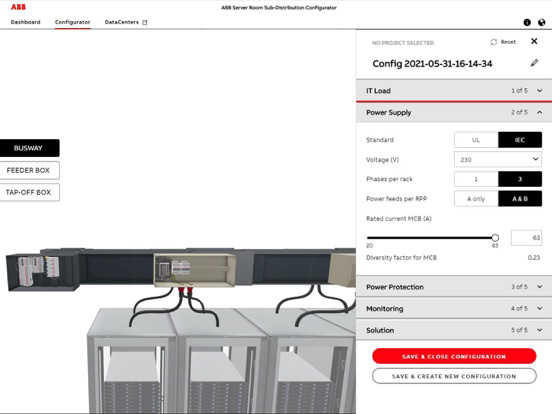Select A only power feeds

pyautogui.click(x=476, y=199)
